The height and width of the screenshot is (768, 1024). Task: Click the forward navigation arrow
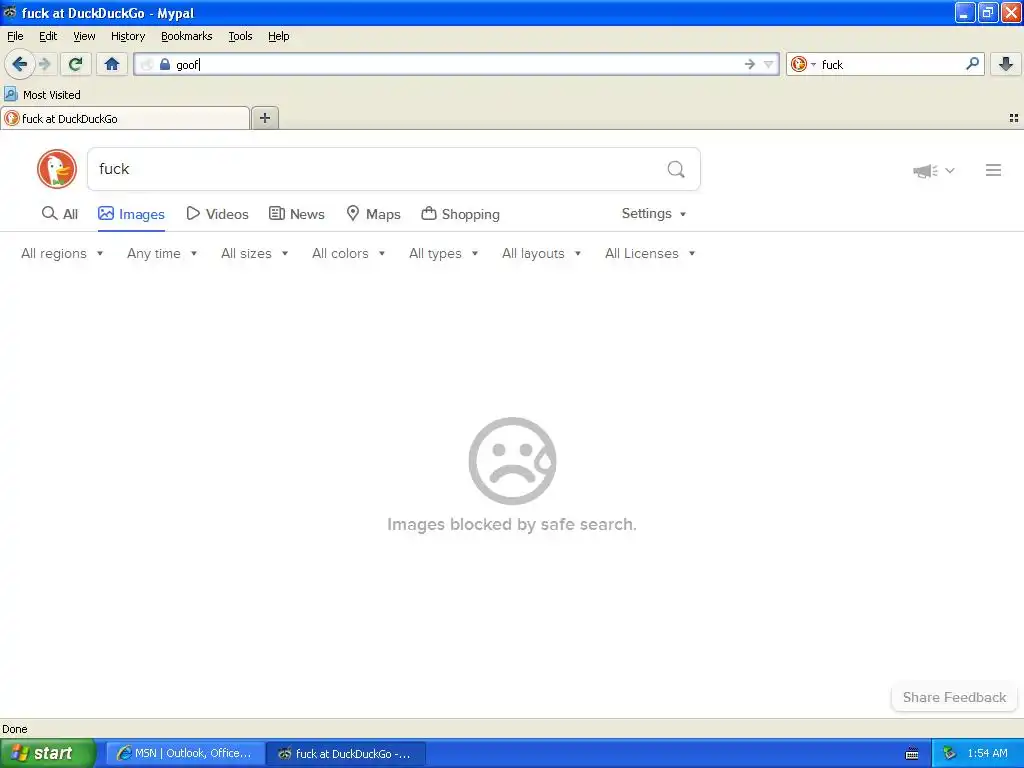[44, 64]
